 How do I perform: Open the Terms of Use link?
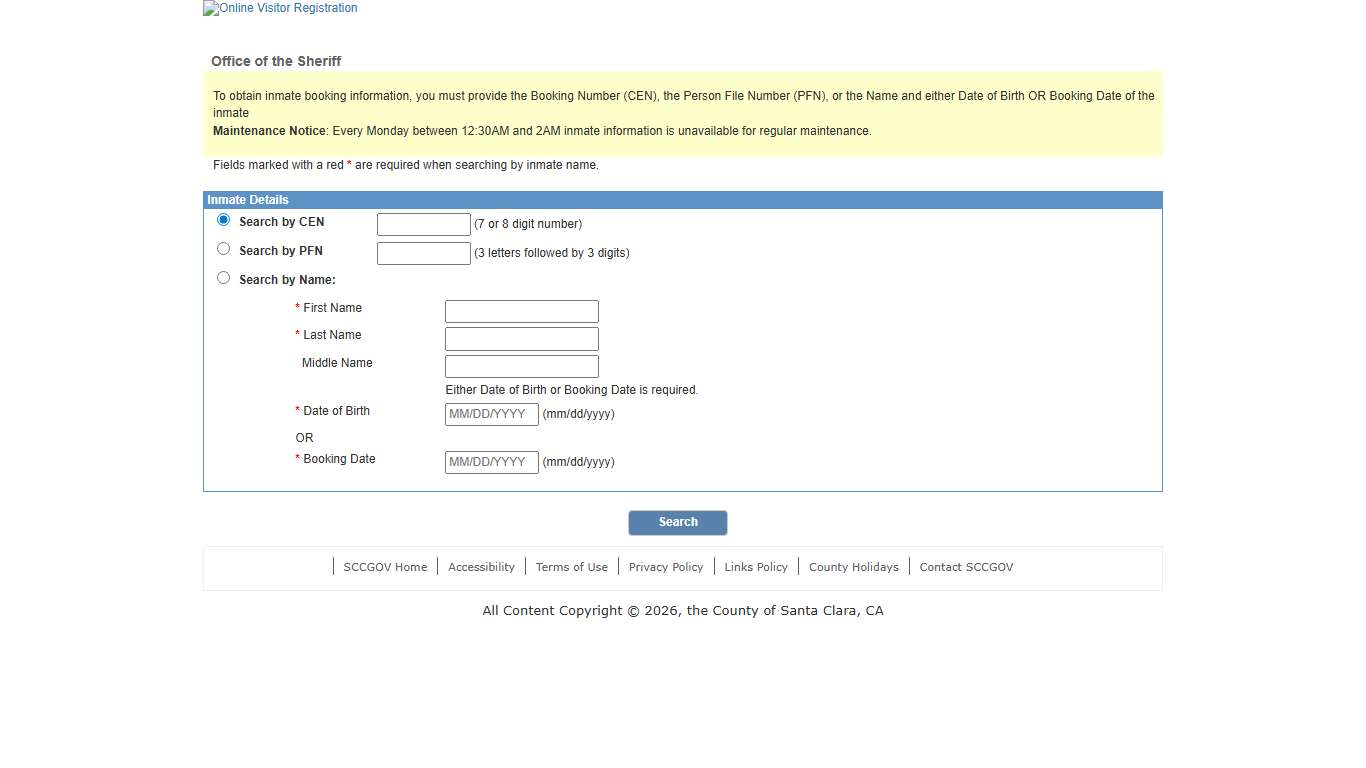(571, 567)
